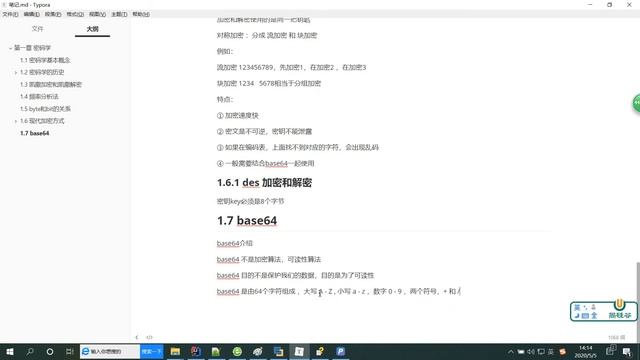
Task: Open Cortana circle icon
Action: 50,351
